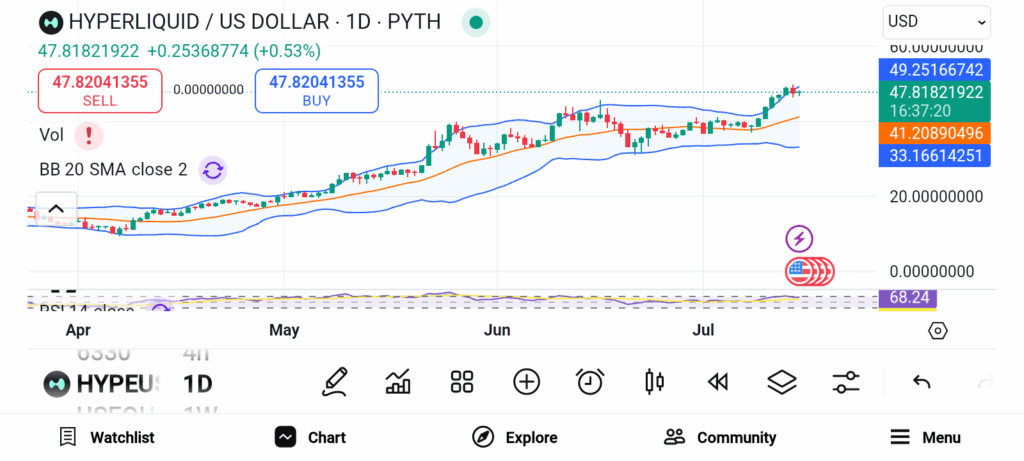This screenshot has width=1024, height=461.
Task: Click the red SELL 47.82041355 button
Action: [x=100, y=91]
